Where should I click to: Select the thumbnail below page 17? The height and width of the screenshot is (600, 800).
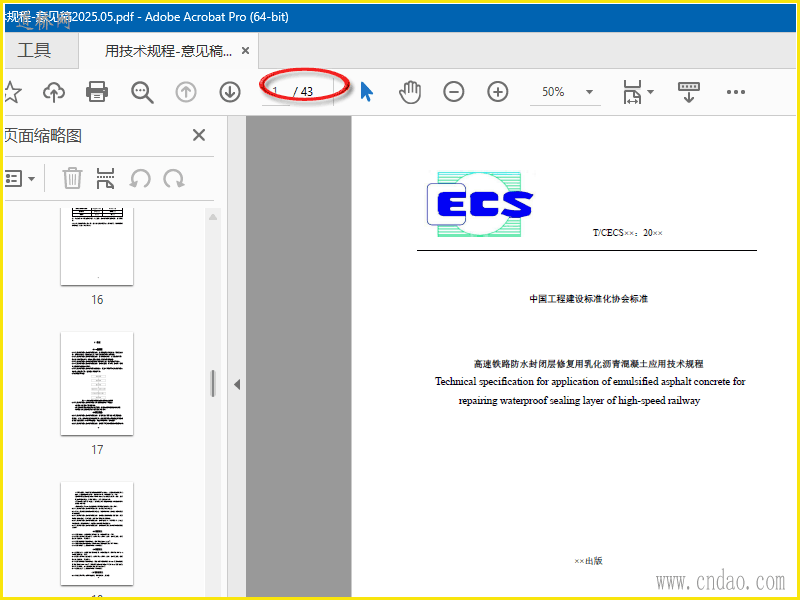pyautogui.click(x=97, y=534)
